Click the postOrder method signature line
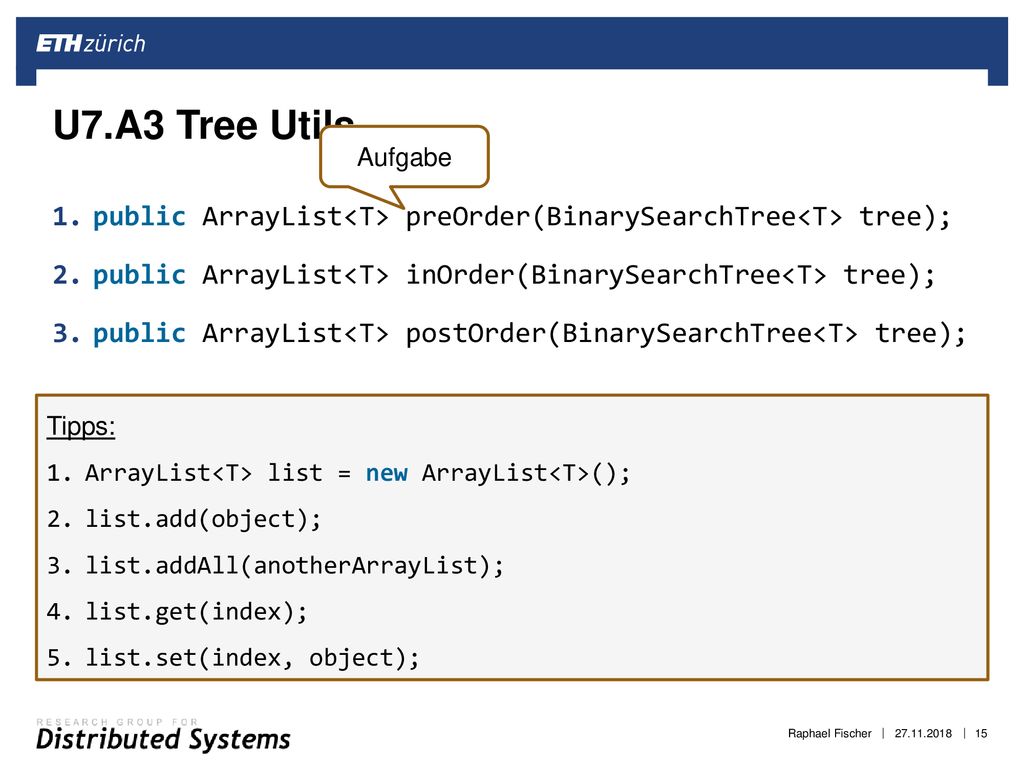Viewport: 1024px width, 768px height. click(x=509, y=333)
